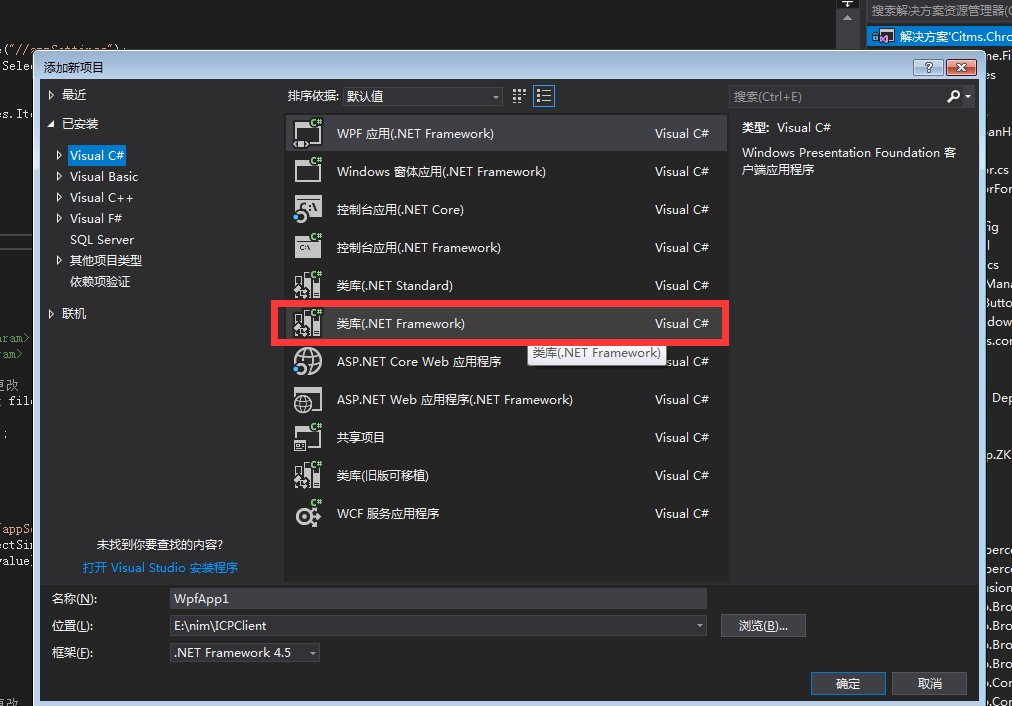Select the SQL Server category
1012x706 pixels.
[102, 239]
